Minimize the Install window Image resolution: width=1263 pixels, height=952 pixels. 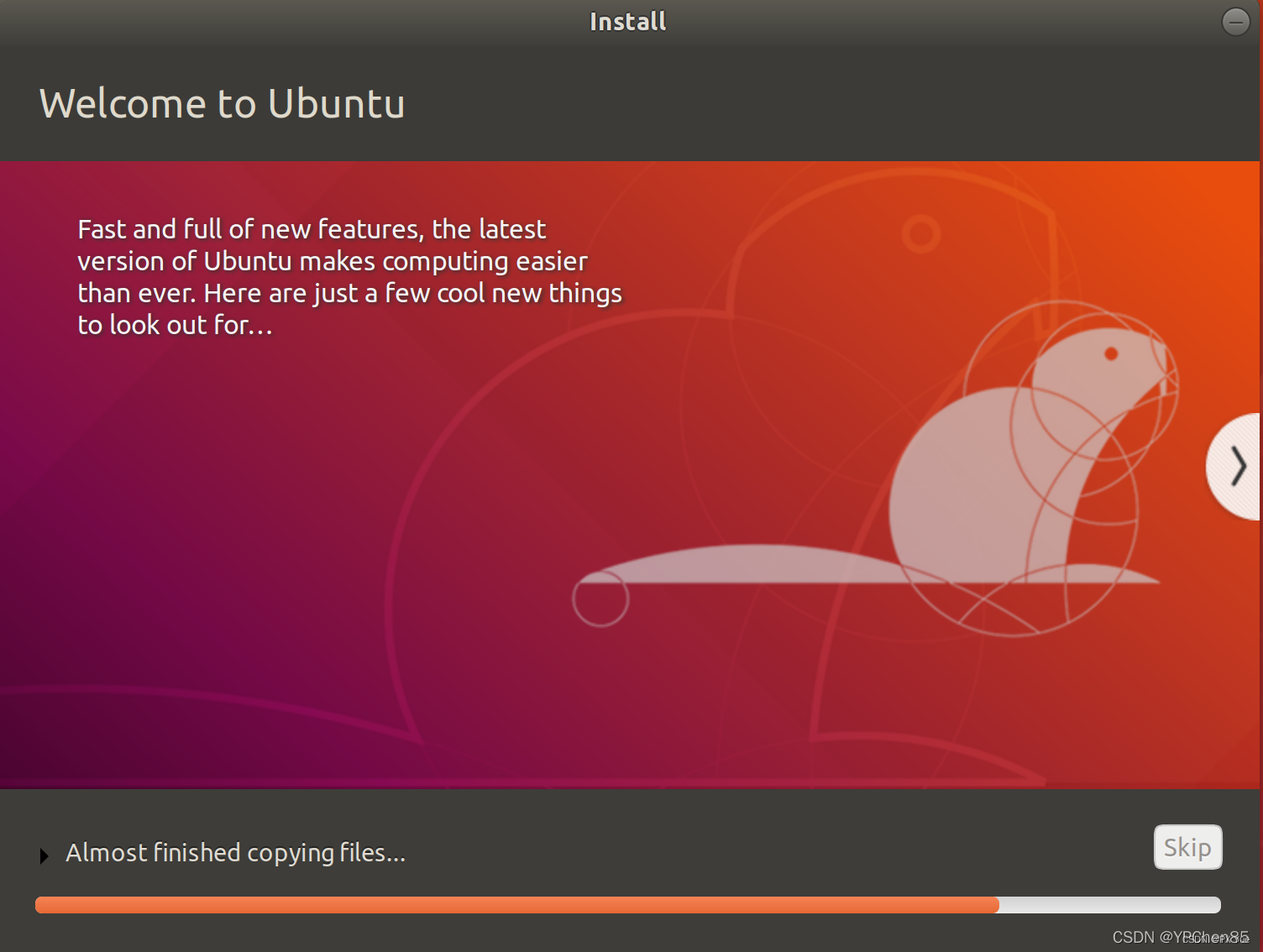(1235, 22)
